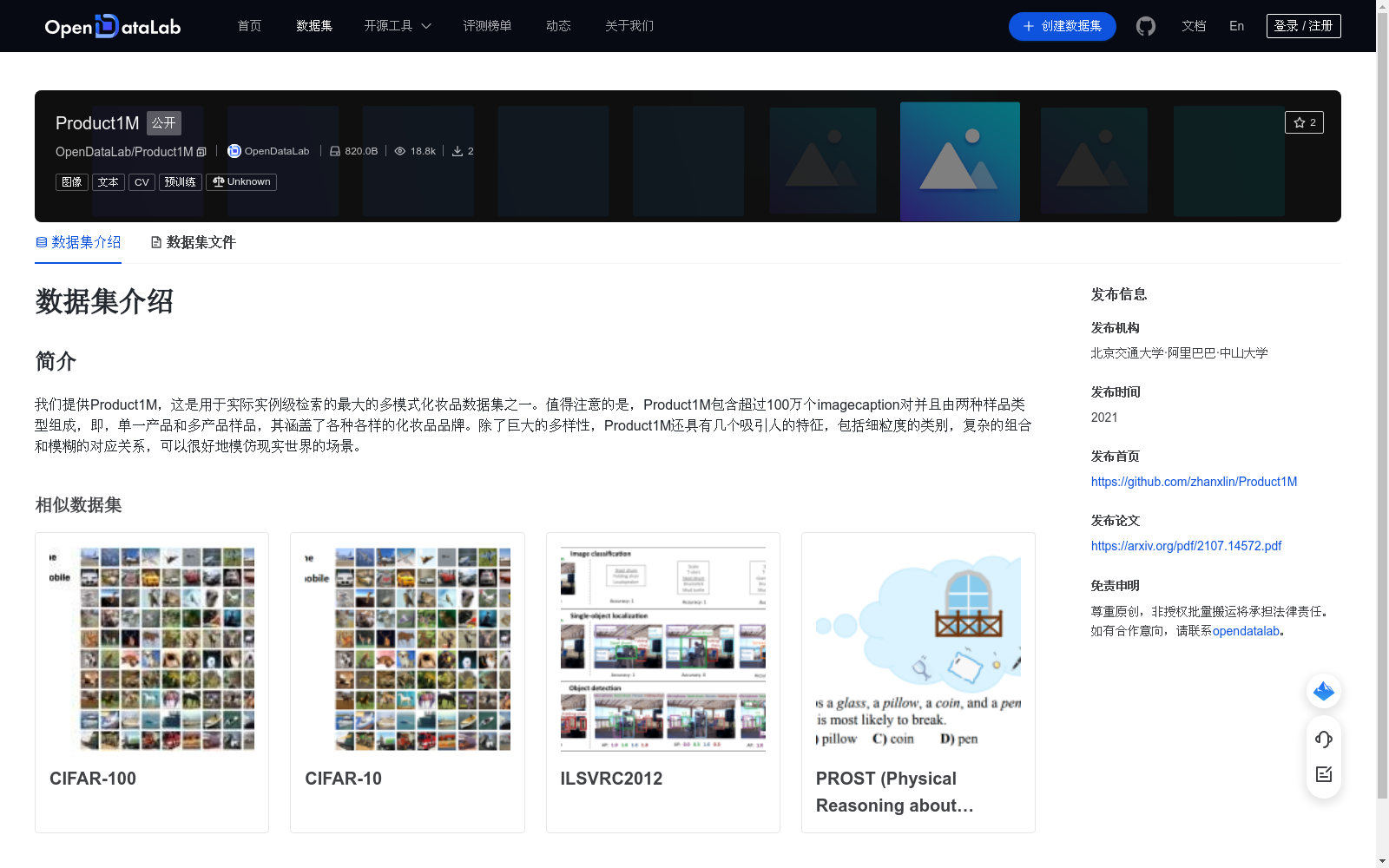Open the customer service headset icon
This screenshot has width=1389, height=868.
pyautogui.click(x=1324, y=739)
